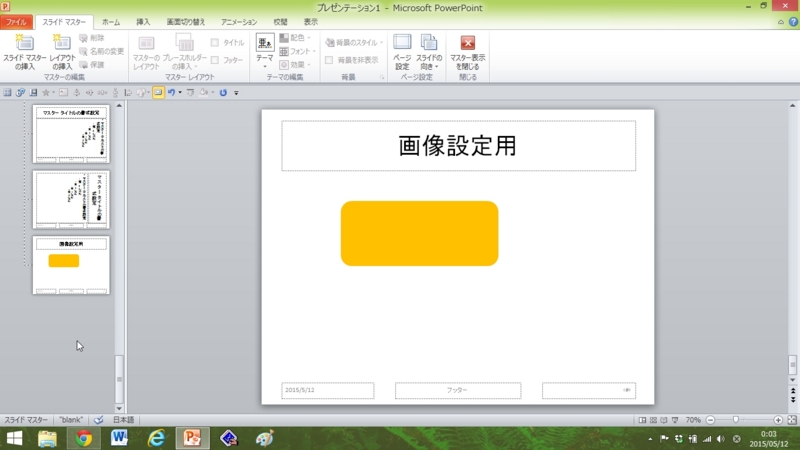Open background group dialog launcher
This screenshot has width=800, height=450.
click(x=382, y=78)
